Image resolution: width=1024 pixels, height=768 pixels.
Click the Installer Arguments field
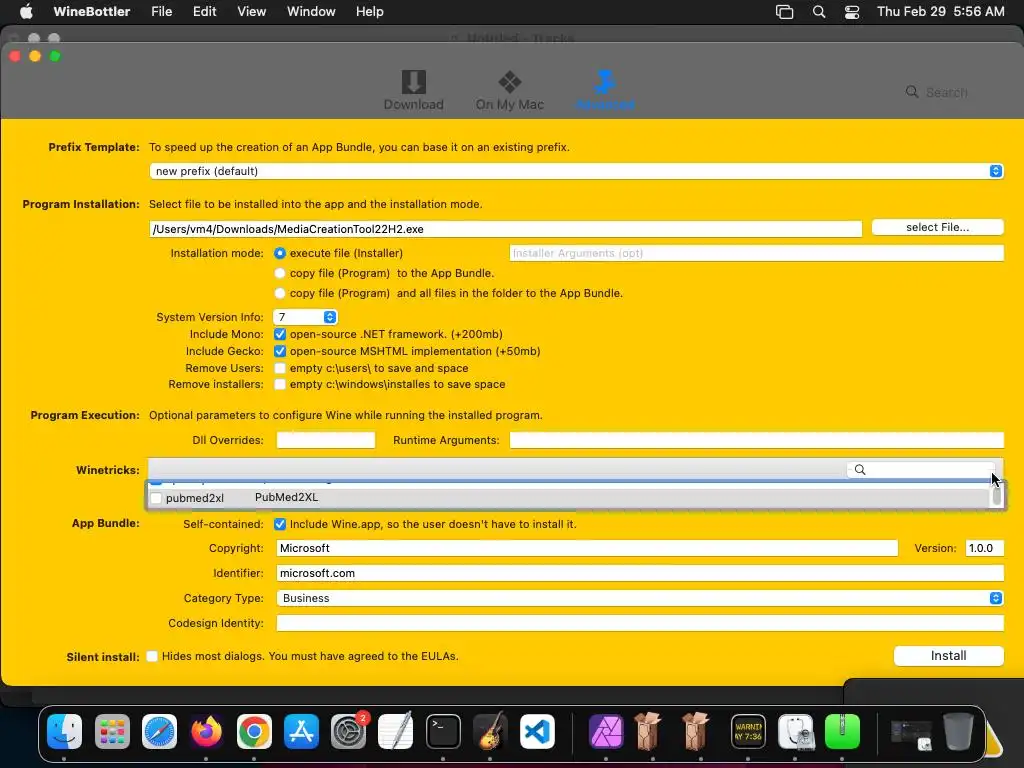(x=756, y=253)
